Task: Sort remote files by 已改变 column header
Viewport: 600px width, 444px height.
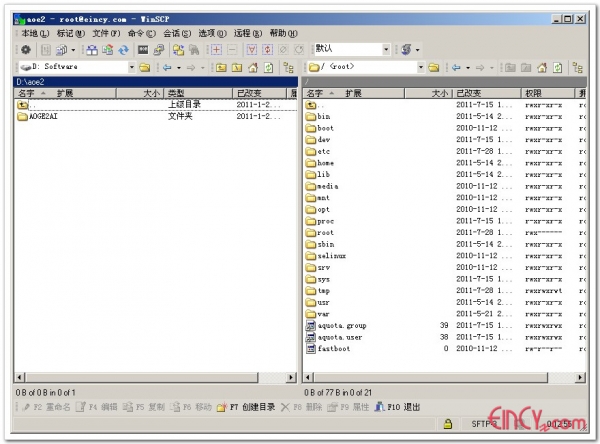Action: pyautogui.click(x=487, y=93)
